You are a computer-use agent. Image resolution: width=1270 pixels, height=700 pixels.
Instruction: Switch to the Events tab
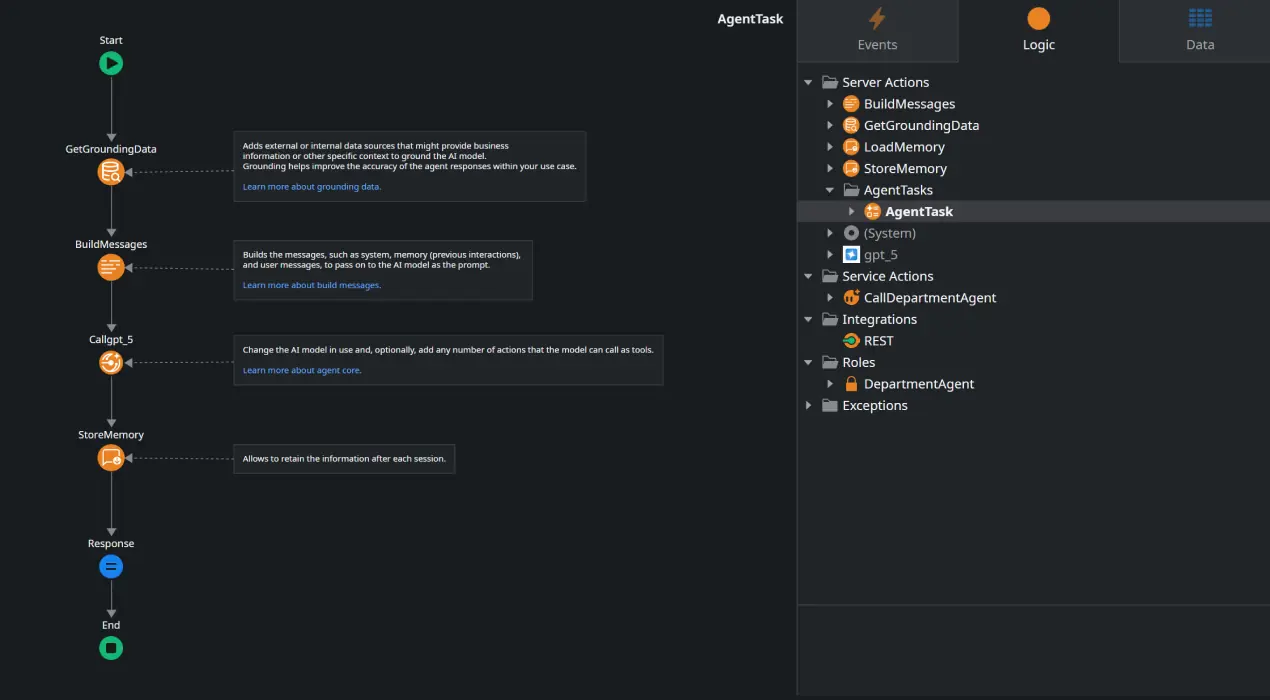[877, 31]
